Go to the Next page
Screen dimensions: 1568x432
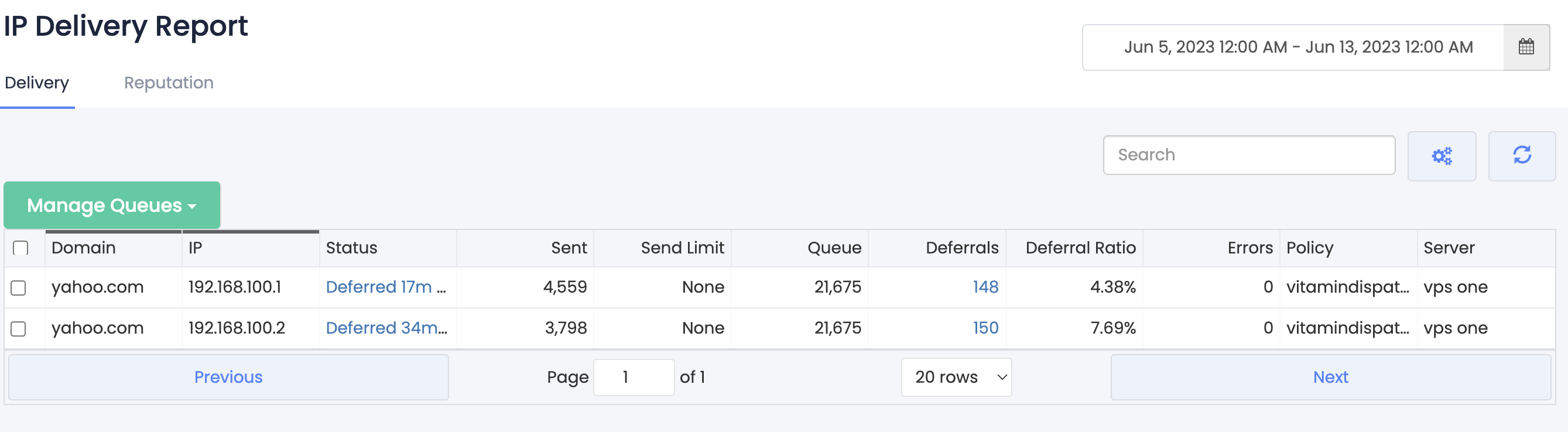(1331, 377)
